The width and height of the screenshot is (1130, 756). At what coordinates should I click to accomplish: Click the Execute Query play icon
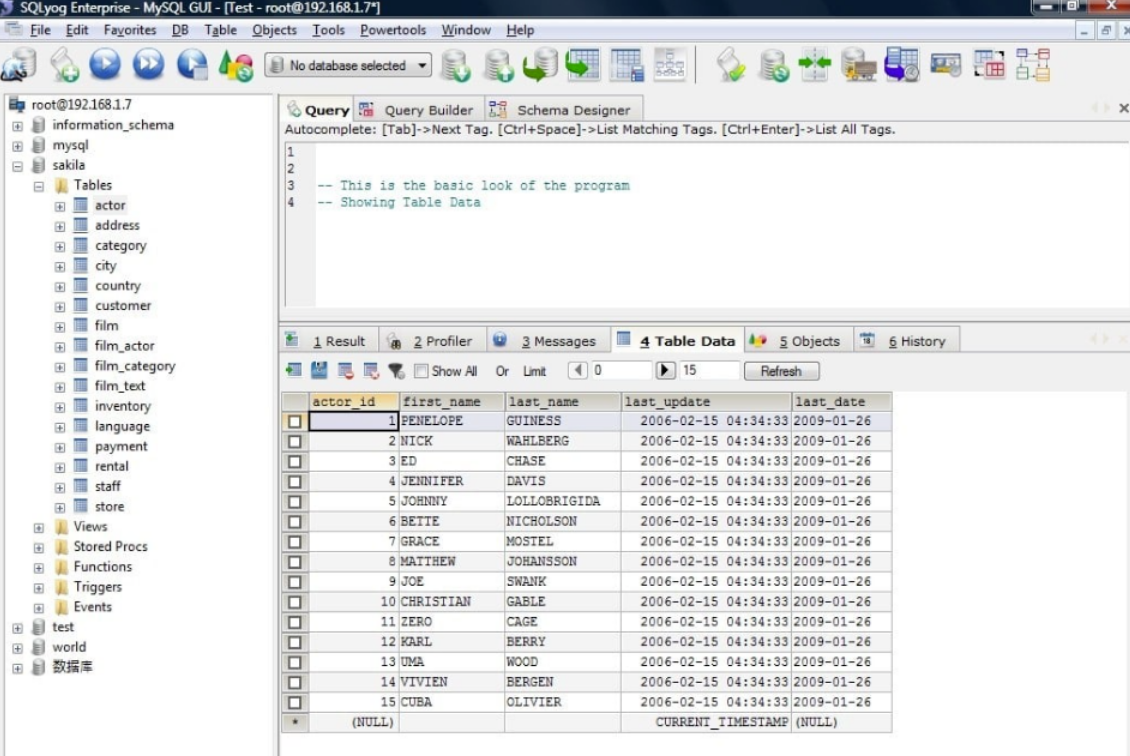pyautogui.click(x=104, y=65)
